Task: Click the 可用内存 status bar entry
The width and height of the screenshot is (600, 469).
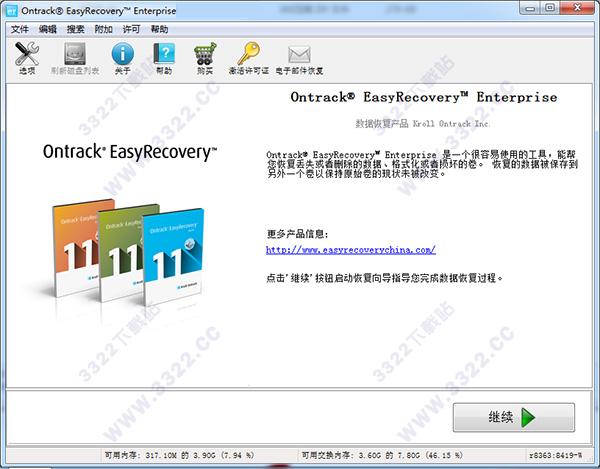Action: pos(179,455)
